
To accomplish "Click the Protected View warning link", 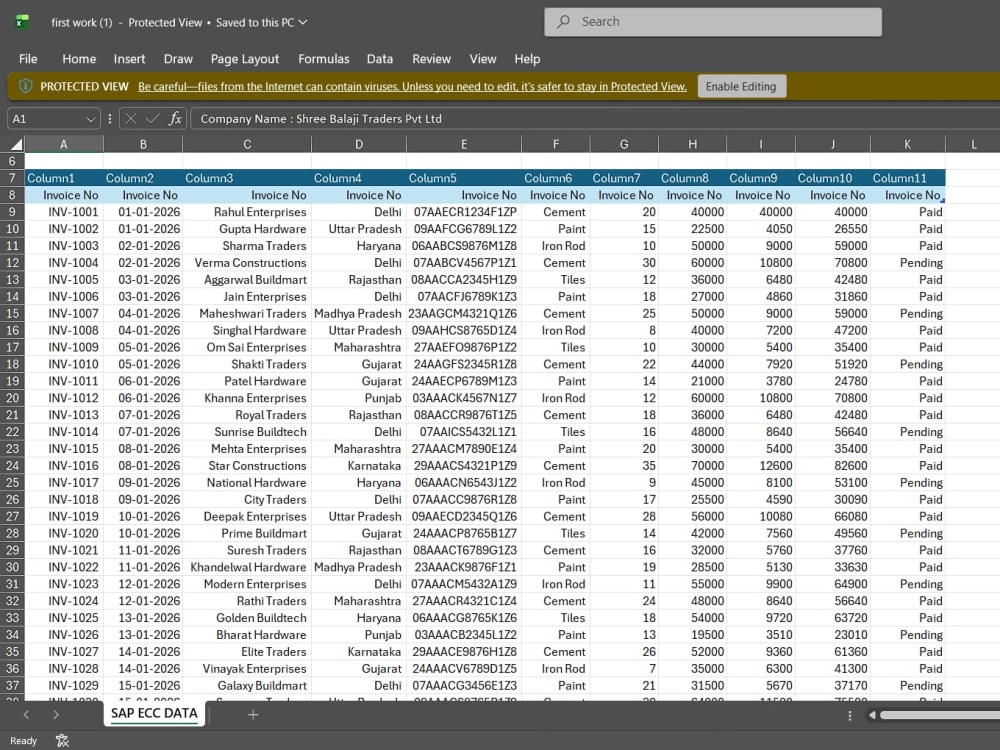I will coord(412,87).
